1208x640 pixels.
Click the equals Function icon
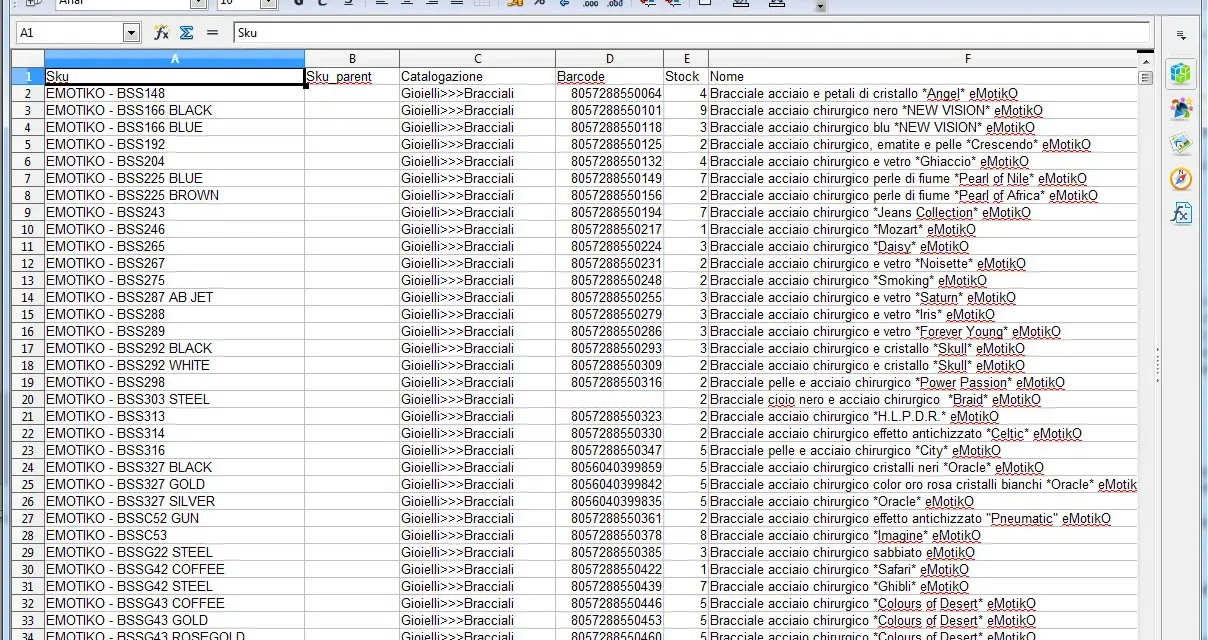[x=212, y=33]
